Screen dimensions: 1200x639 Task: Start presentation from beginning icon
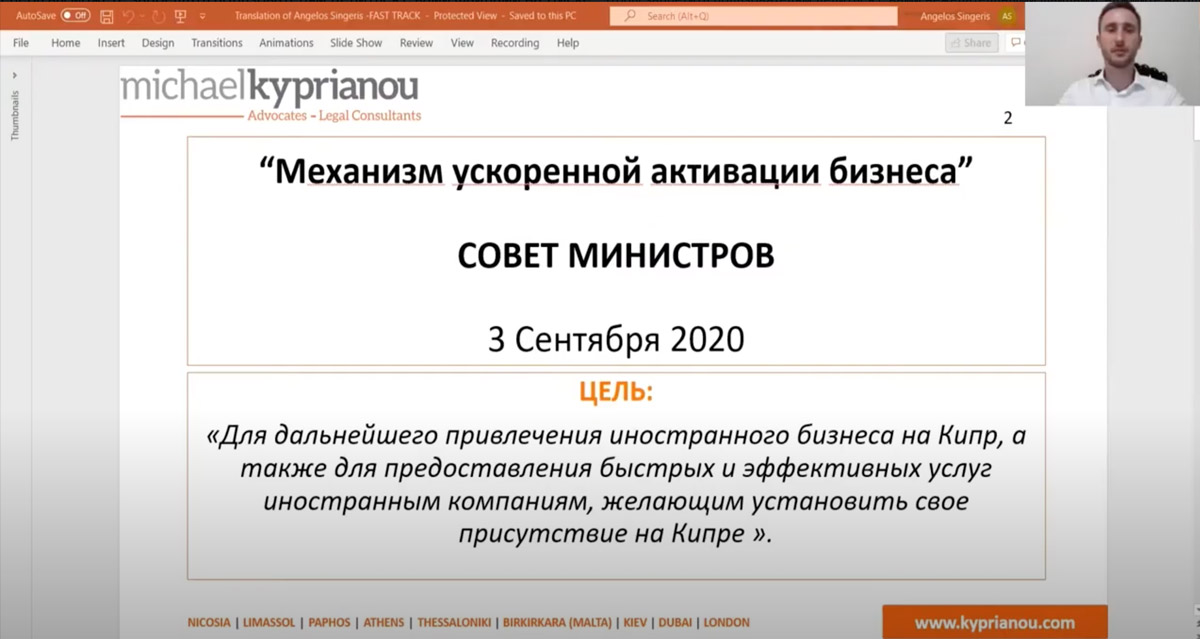click(180, 16)
